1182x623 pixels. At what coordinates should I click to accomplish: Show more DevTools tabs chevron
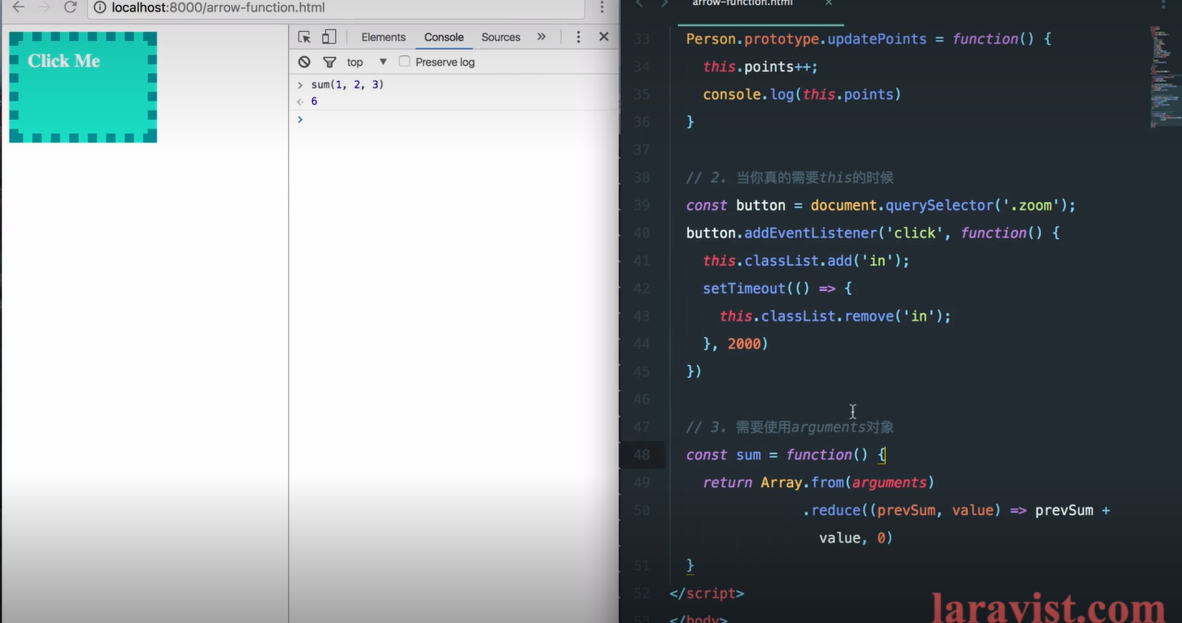point(541,37)
